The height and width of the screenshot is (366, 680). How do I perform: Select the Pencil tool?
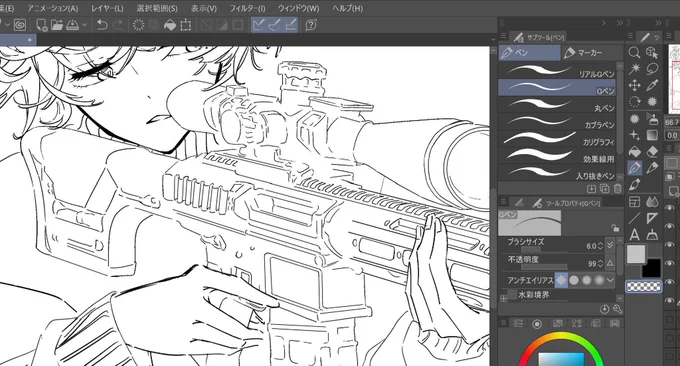(652, 168)
